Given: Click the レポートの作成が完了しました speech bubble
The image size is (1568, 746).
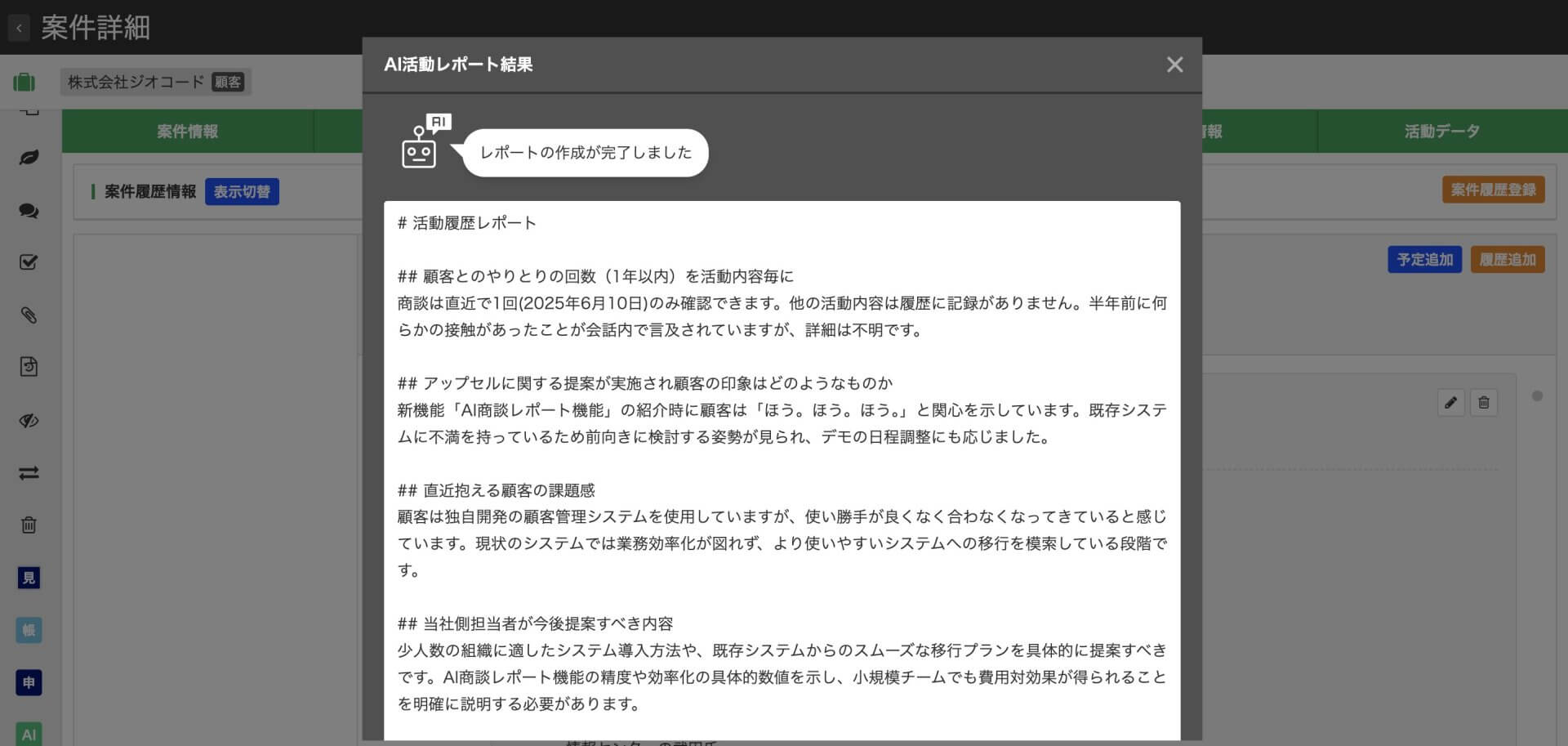Looking at the screenshot, I should [586, 153].
